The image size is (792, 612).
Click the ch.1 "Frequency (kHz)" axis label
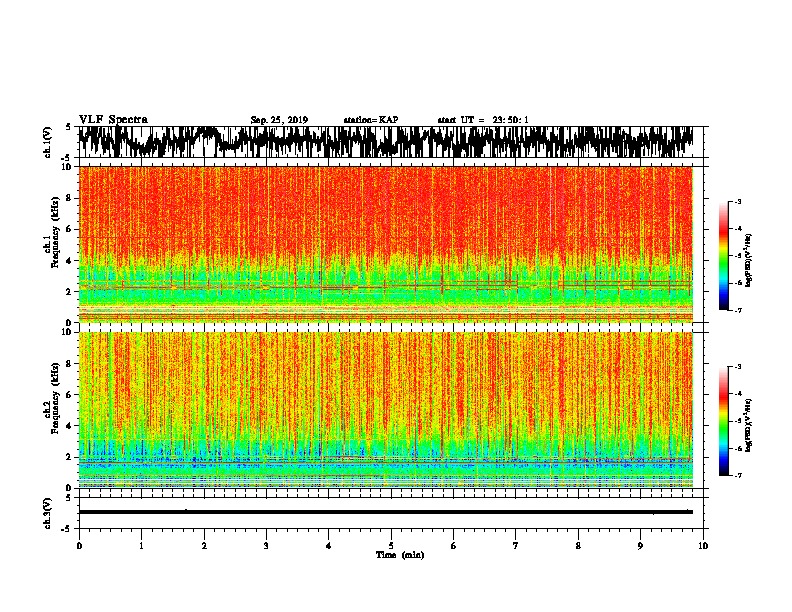pyautogui.click(x=56, y=232)
